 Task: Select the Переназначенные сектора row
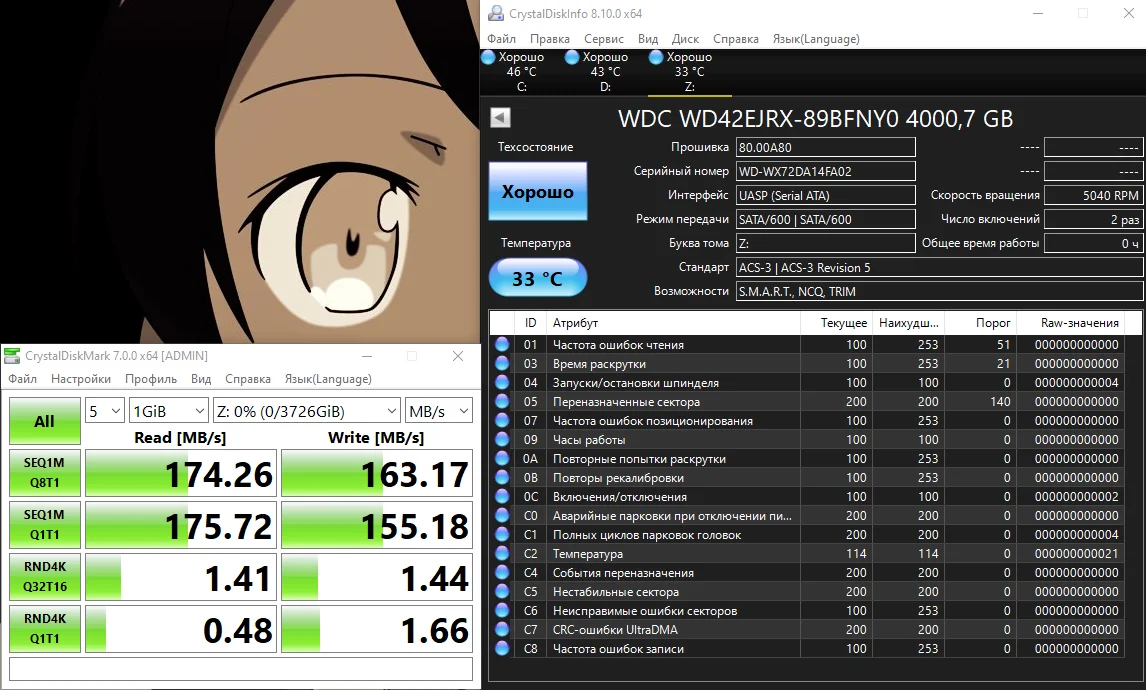(x=808, y=401)
